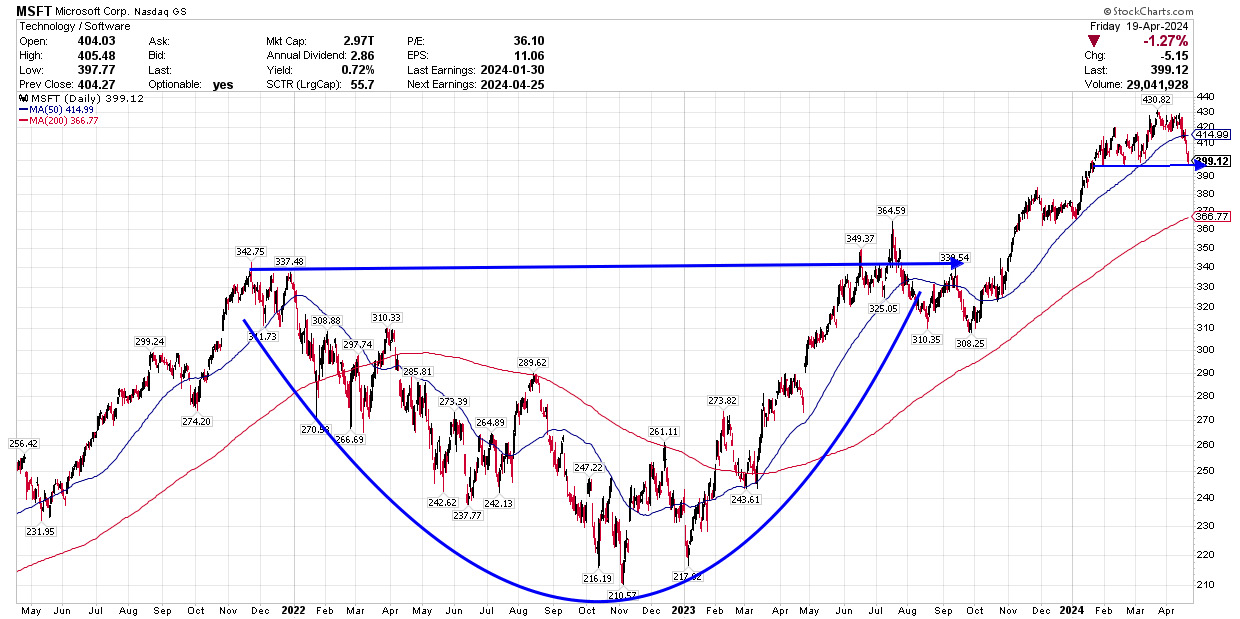Select the Next Earnings date 2024-04-25
The height and width of the screenshot is (619, 1240).
point(511,85)
